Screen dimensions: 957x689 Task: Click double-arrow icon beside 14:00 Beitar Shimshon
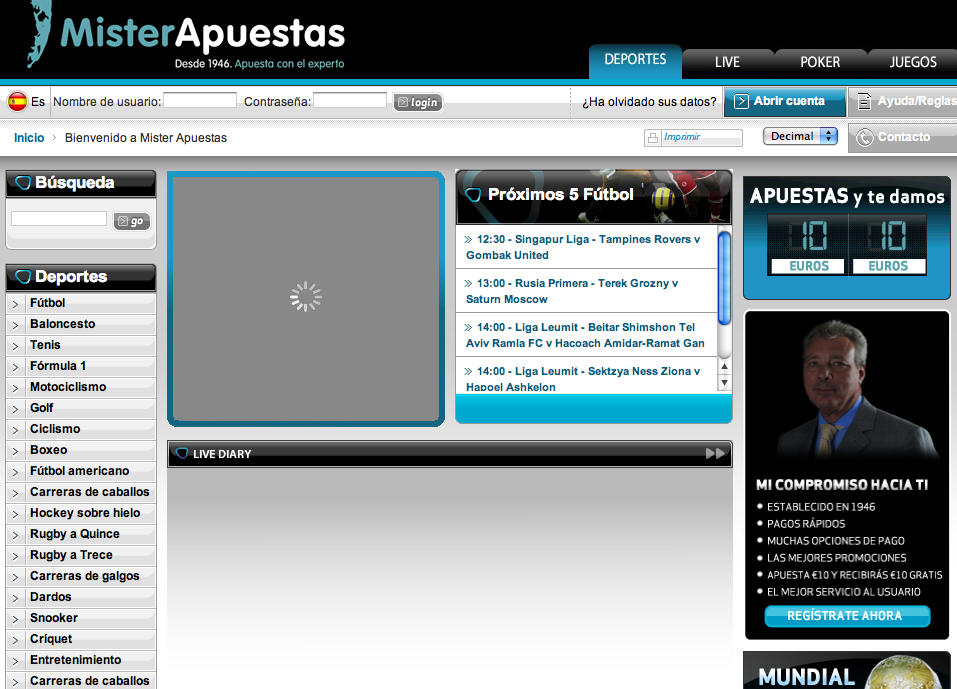click(468, 327)
